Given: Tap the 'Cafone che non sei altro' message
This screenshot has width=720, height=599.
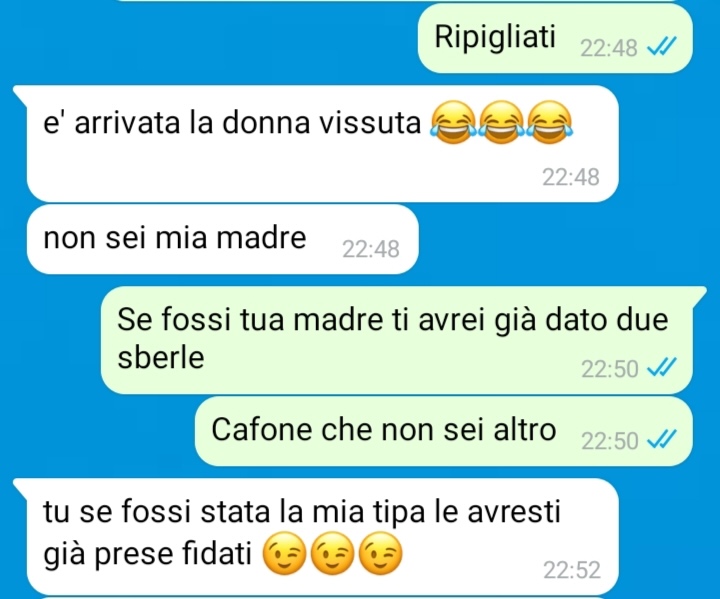Looking at the screenshot, I should [x=444, y=432].
